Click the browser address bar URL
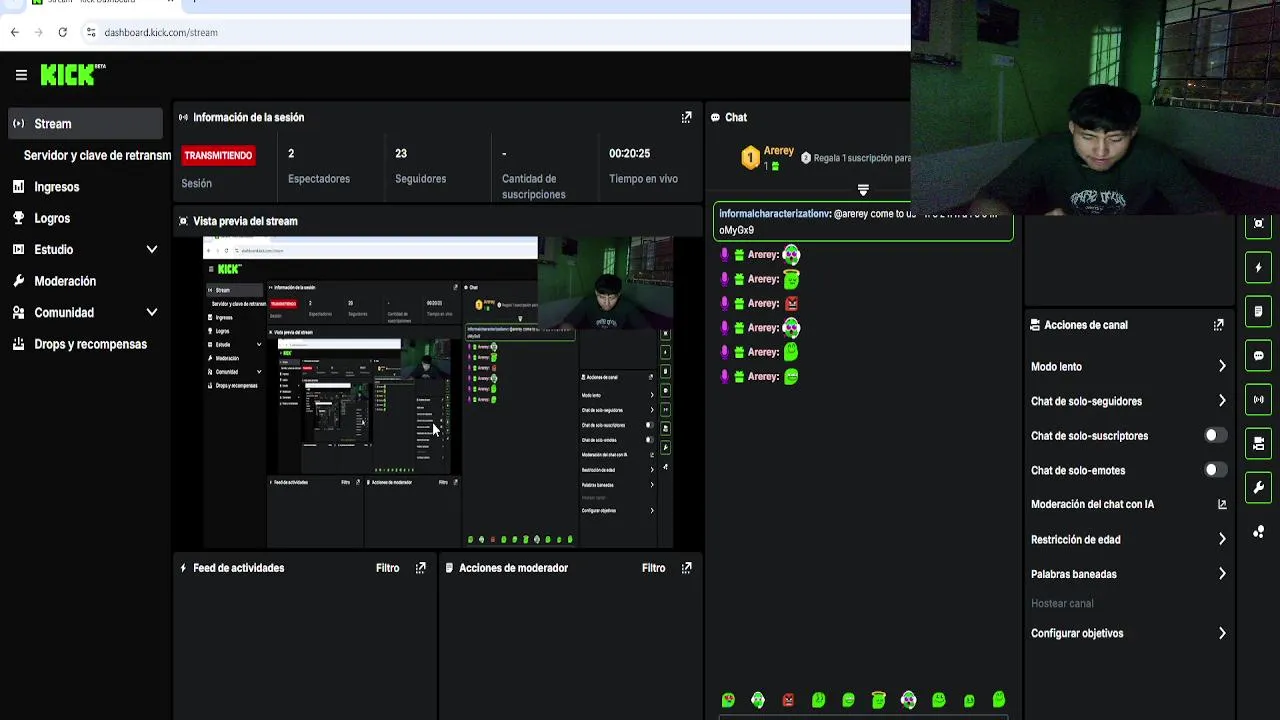The width and height of the screenshot is (1280, 720). point(161,32)
